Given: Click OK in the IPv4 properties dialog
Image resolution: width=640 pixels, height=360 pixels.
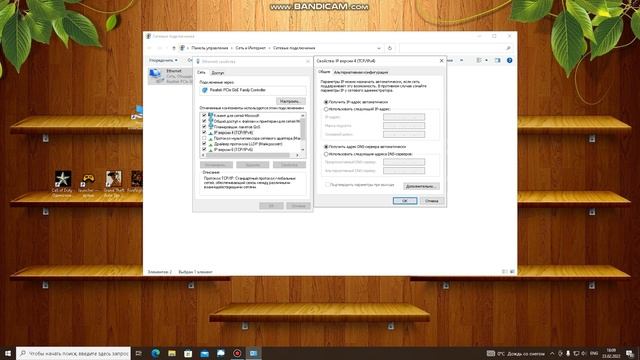Looking at the screenshot, I should 405,201.
